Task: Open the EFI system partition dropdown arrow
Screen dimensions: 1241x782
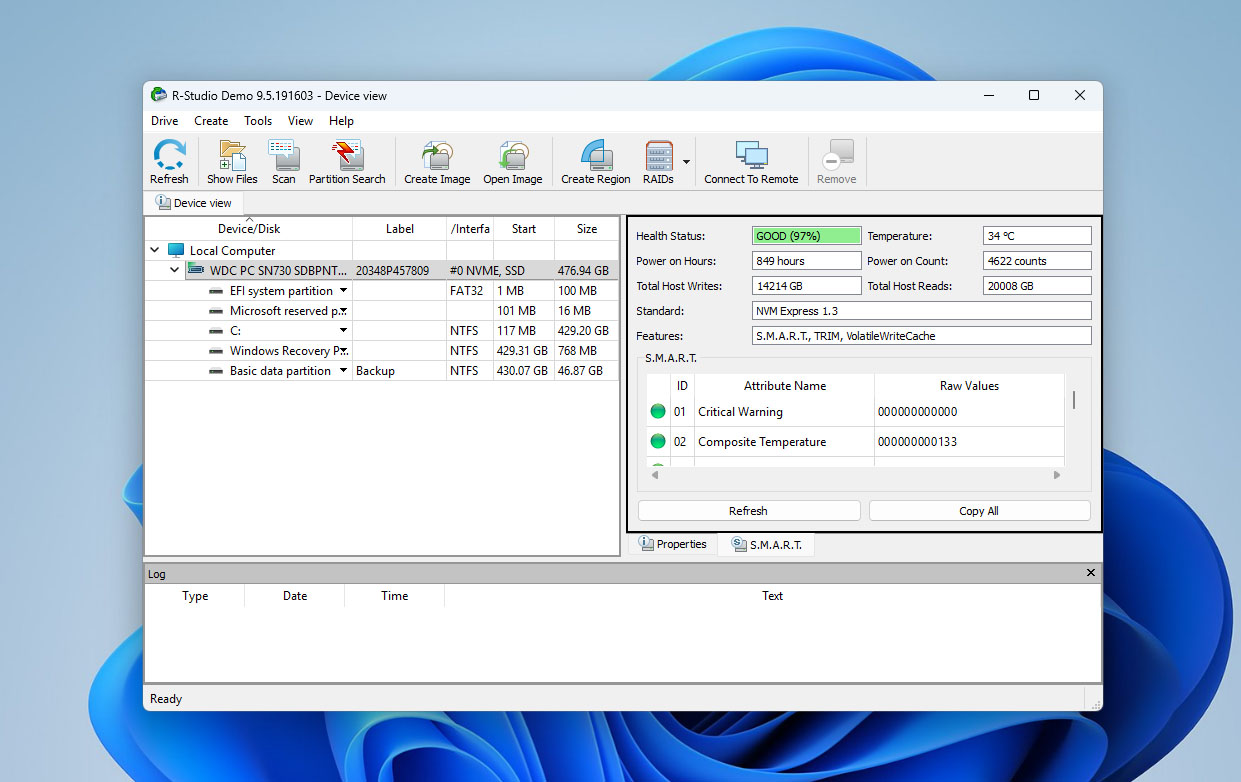Action: (x=343, y=290)
